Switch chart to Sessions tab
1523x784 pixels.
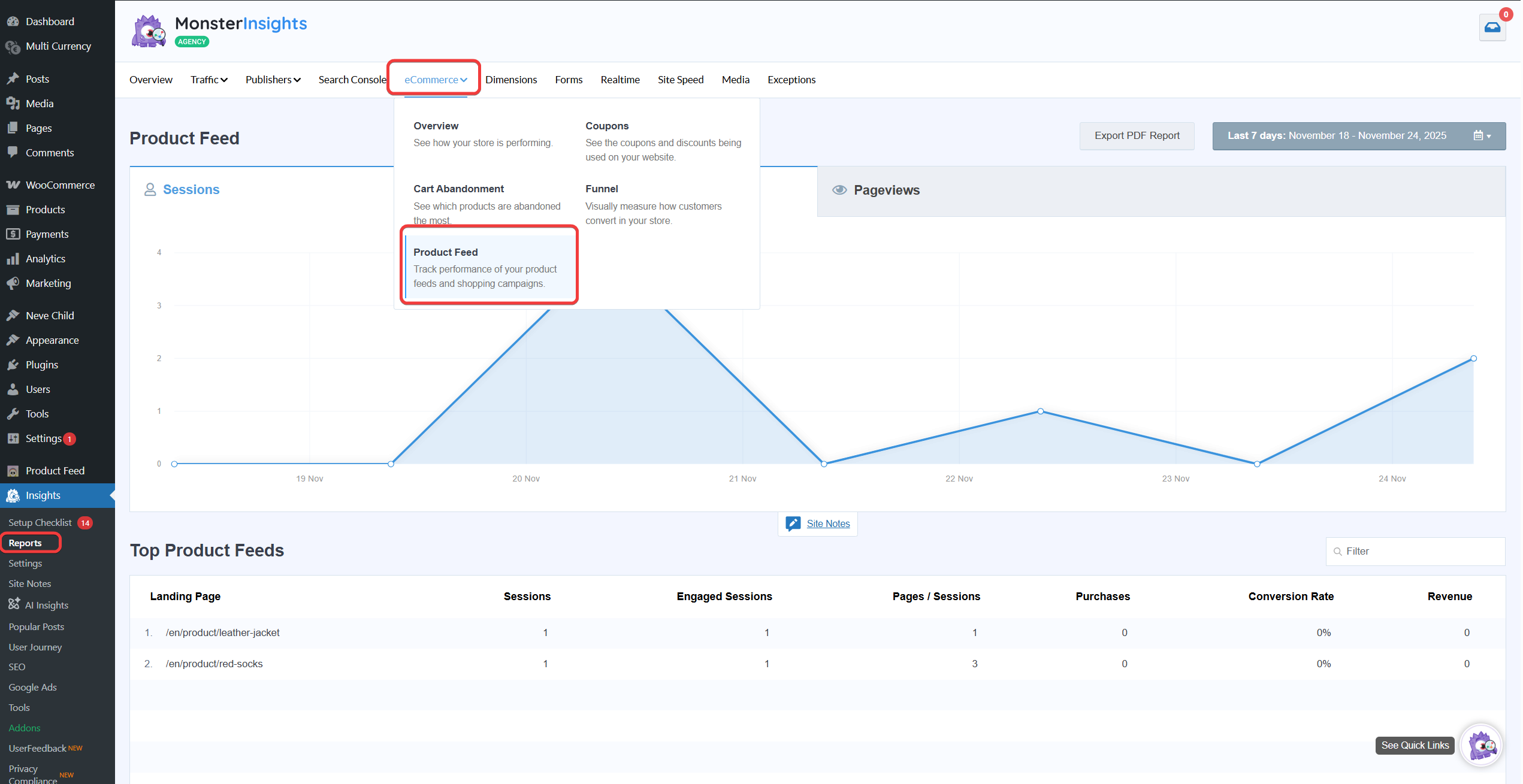pos(191,190)
